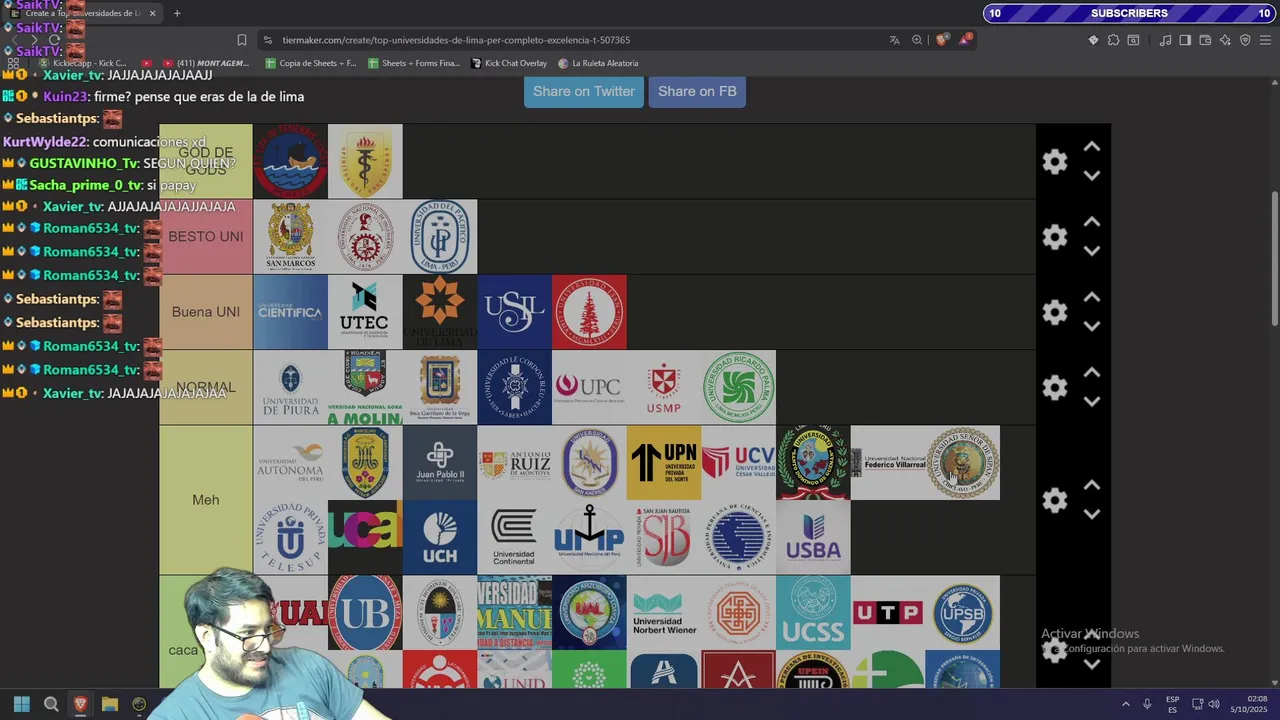Close the tiermaker tab
Image resolution: width=1280 pixels, height=720 pixels.
pos(152,13)
